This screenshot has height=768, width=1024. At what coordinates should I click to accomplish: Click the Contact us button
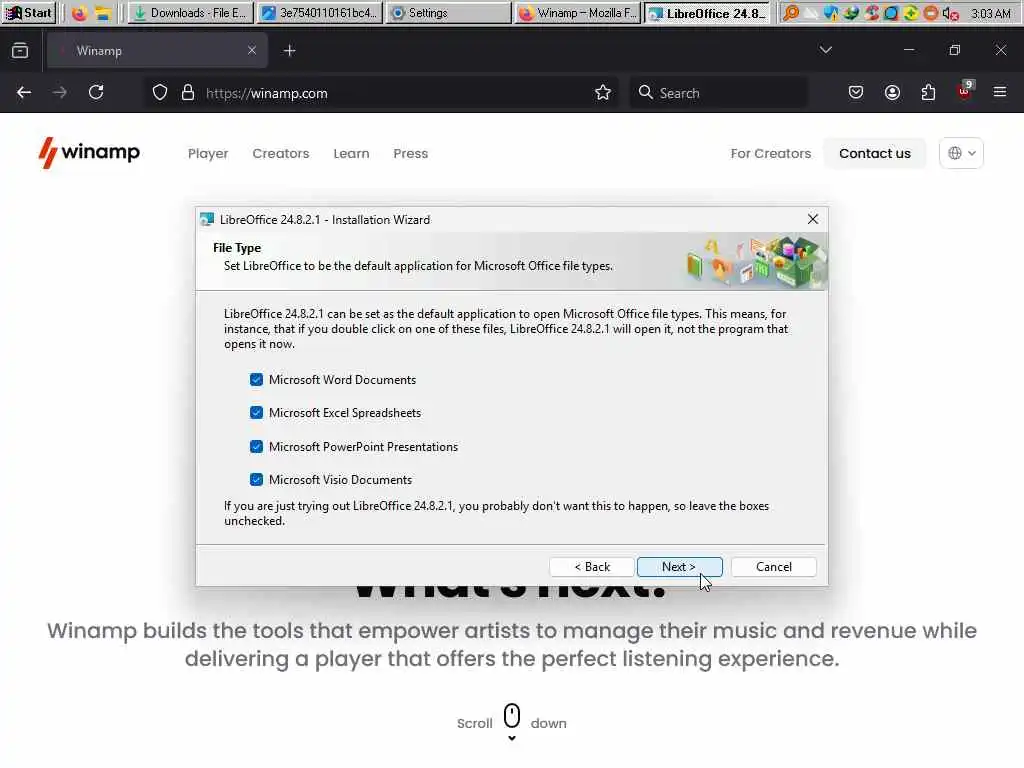[x=874, y=153]
